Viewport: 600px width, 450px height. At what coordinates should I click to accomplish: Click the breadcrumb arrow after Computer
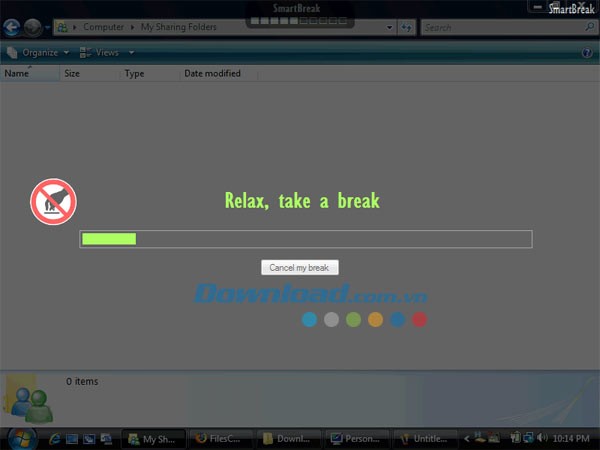coord(132,28)
